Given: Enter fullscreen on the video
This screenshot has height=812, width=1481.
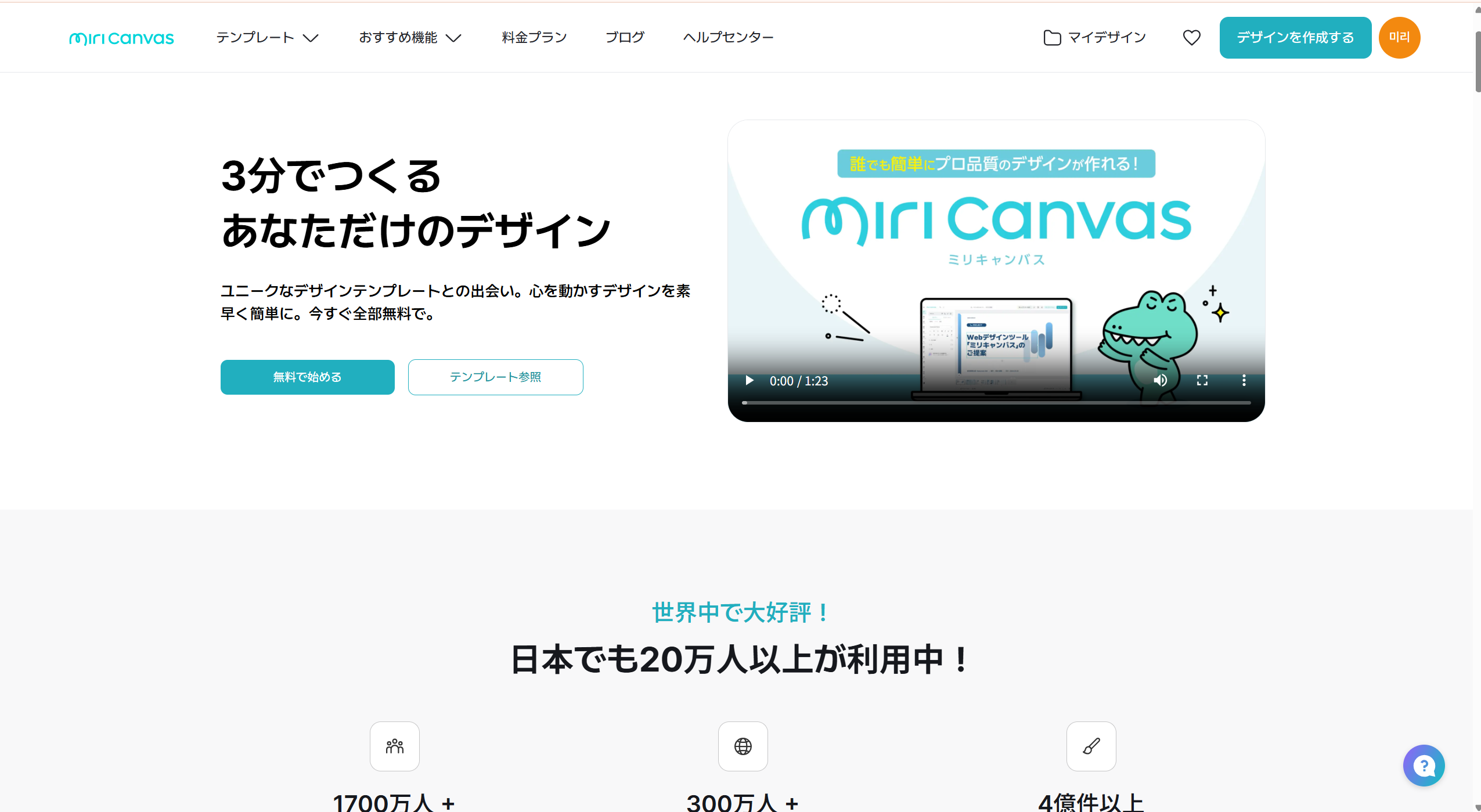Looking at the screenshot, I should tap(1202, 381).
